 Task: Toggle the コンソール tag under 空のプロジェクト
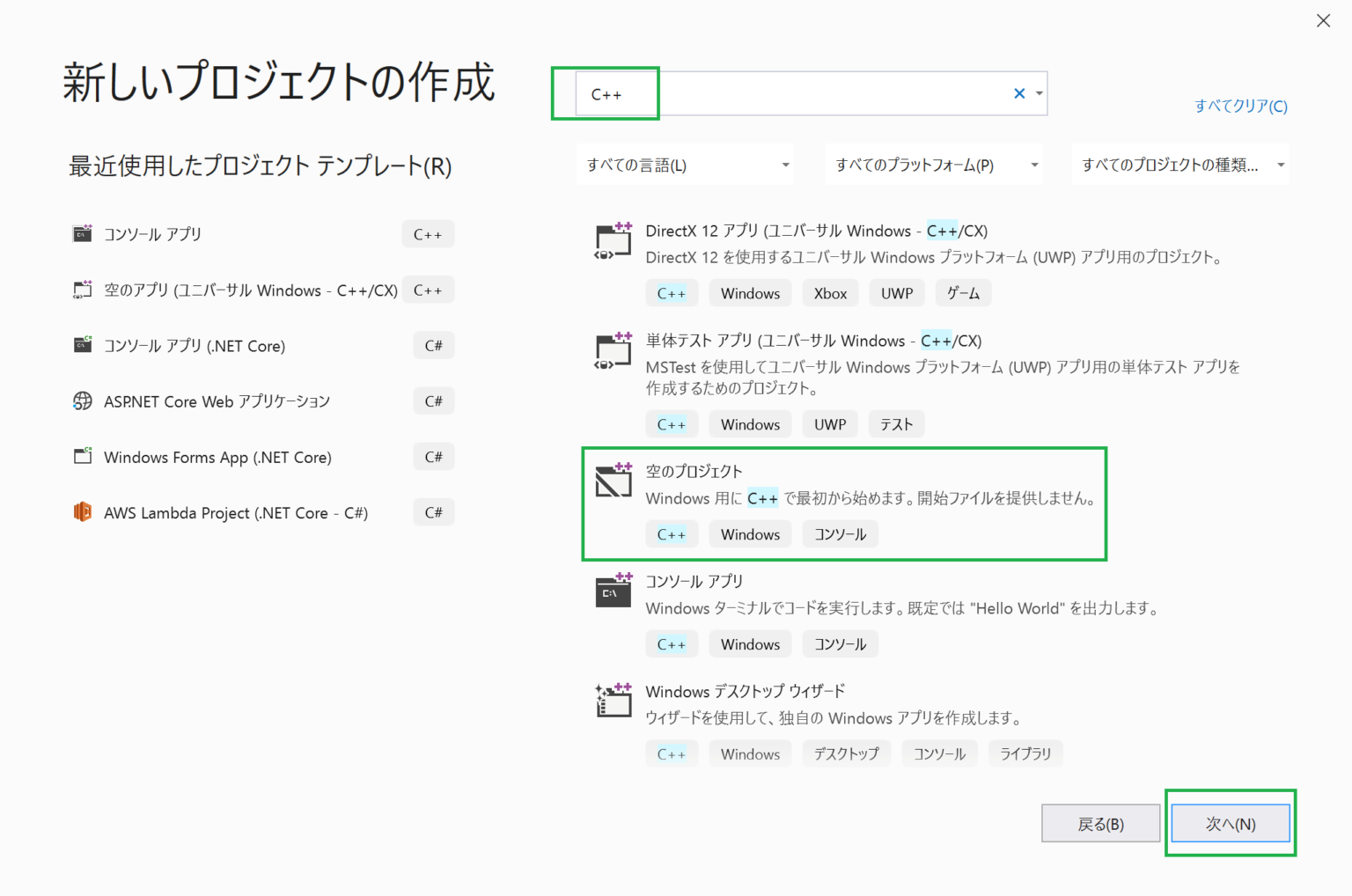coord(840,533)
